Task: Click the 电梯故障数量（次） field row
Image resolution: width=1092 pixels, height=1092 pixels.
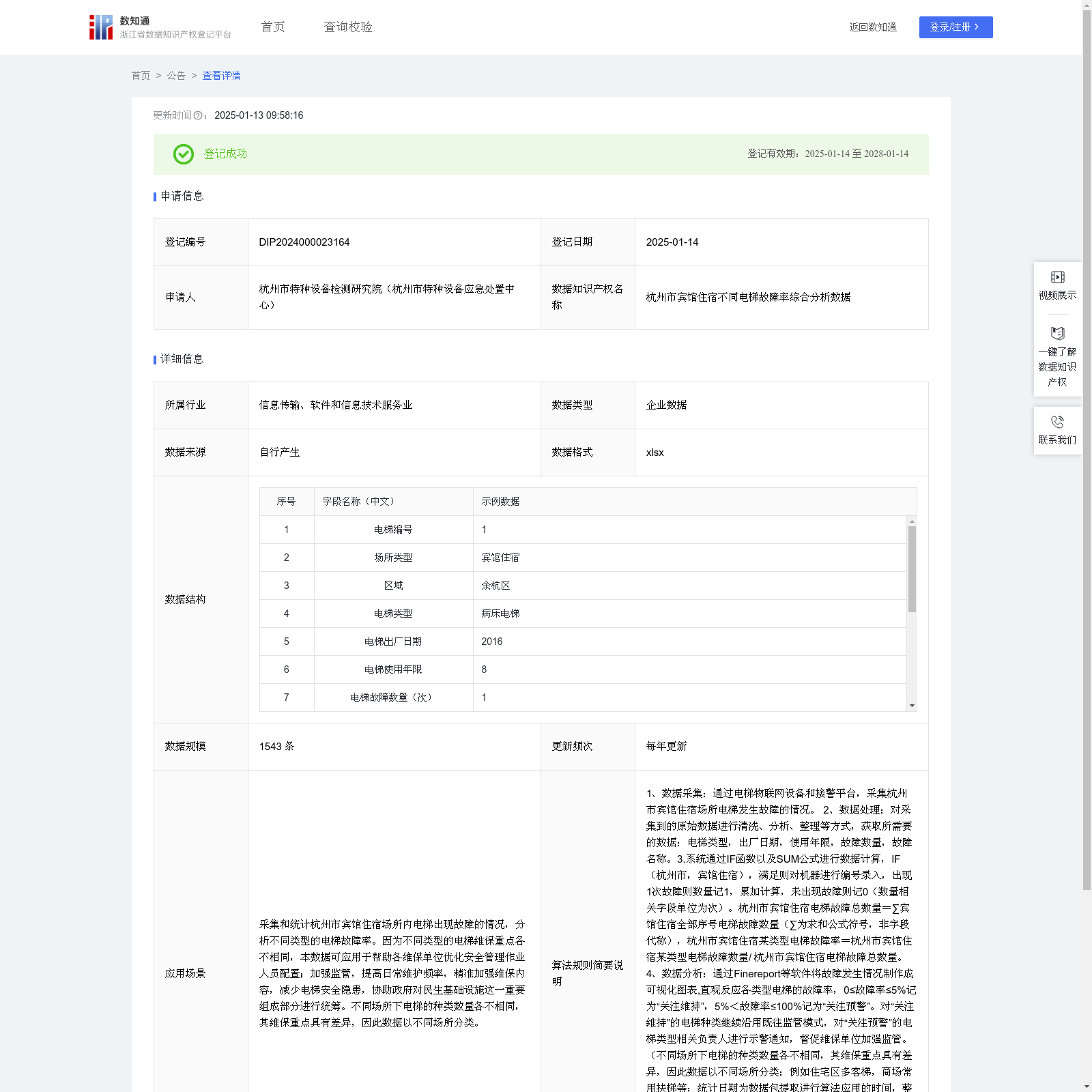Action: pos(584,698)
